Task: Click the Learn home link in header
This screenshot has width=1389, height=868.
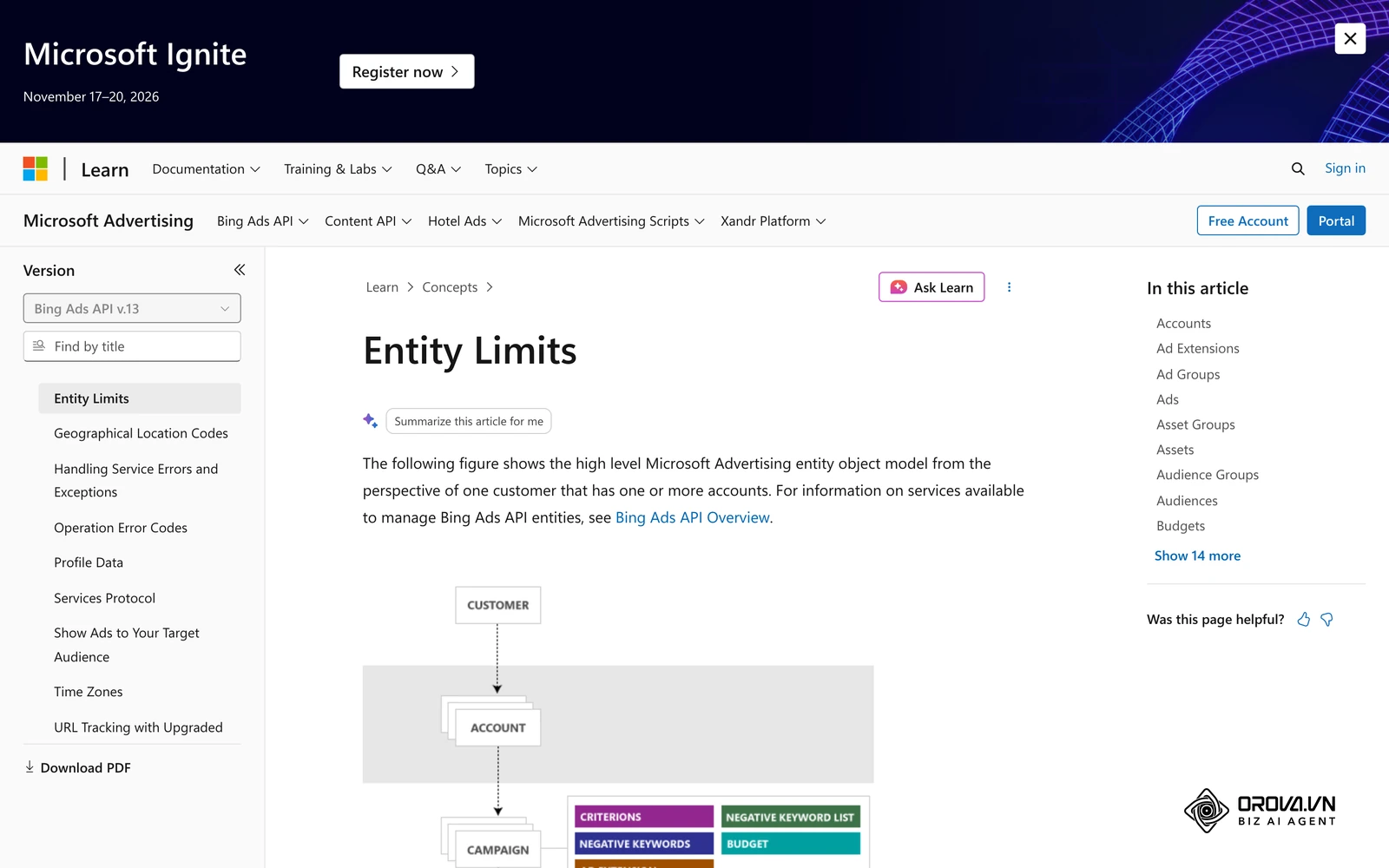Action: pyautogui.click(x=105, y=169)
